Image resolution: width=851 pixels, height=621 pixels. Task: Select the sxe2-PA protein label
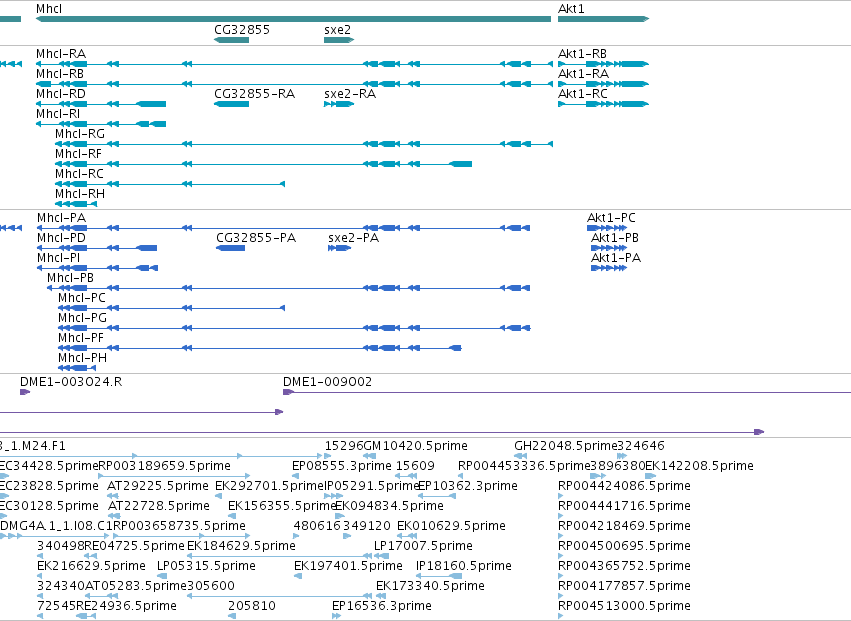(x=354, y=238)
